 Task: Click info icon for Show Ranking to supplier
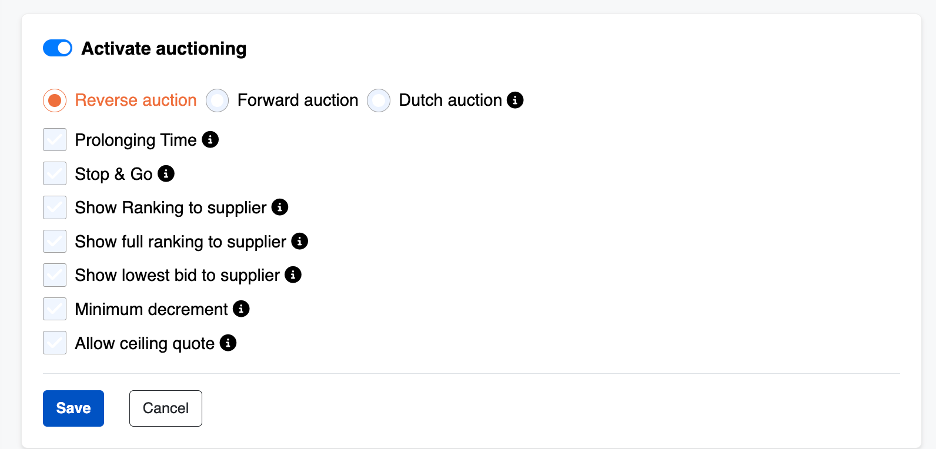280,208
